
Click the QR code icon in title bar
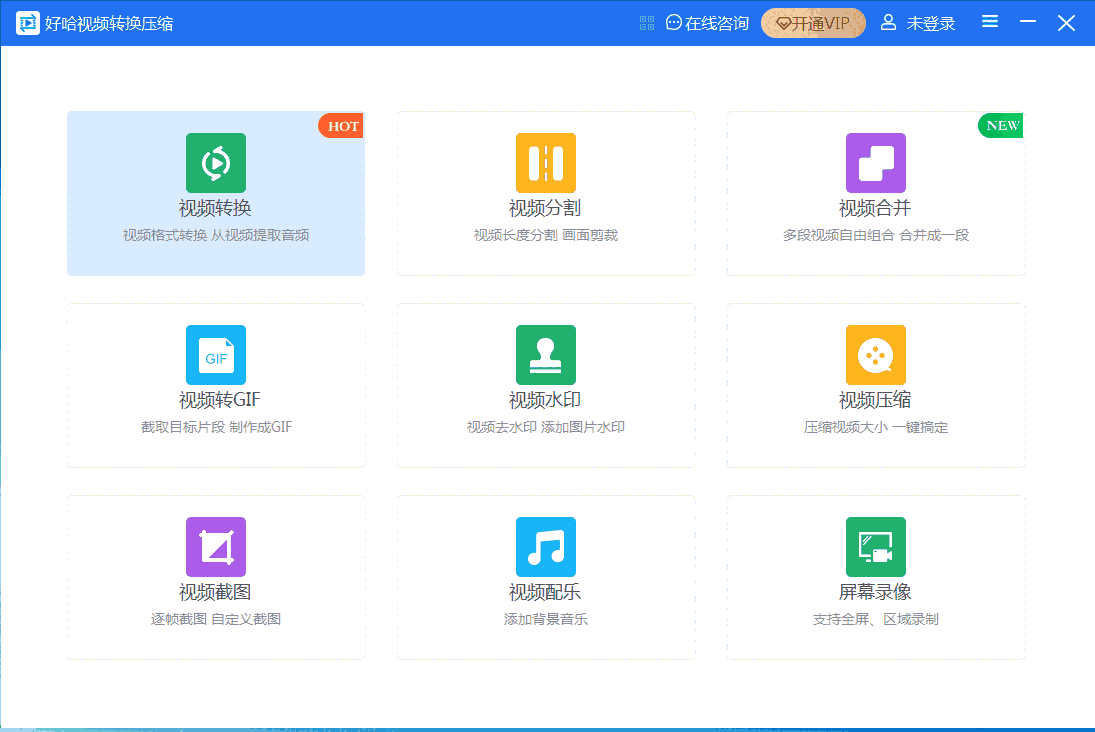click(x=647, y=23)
